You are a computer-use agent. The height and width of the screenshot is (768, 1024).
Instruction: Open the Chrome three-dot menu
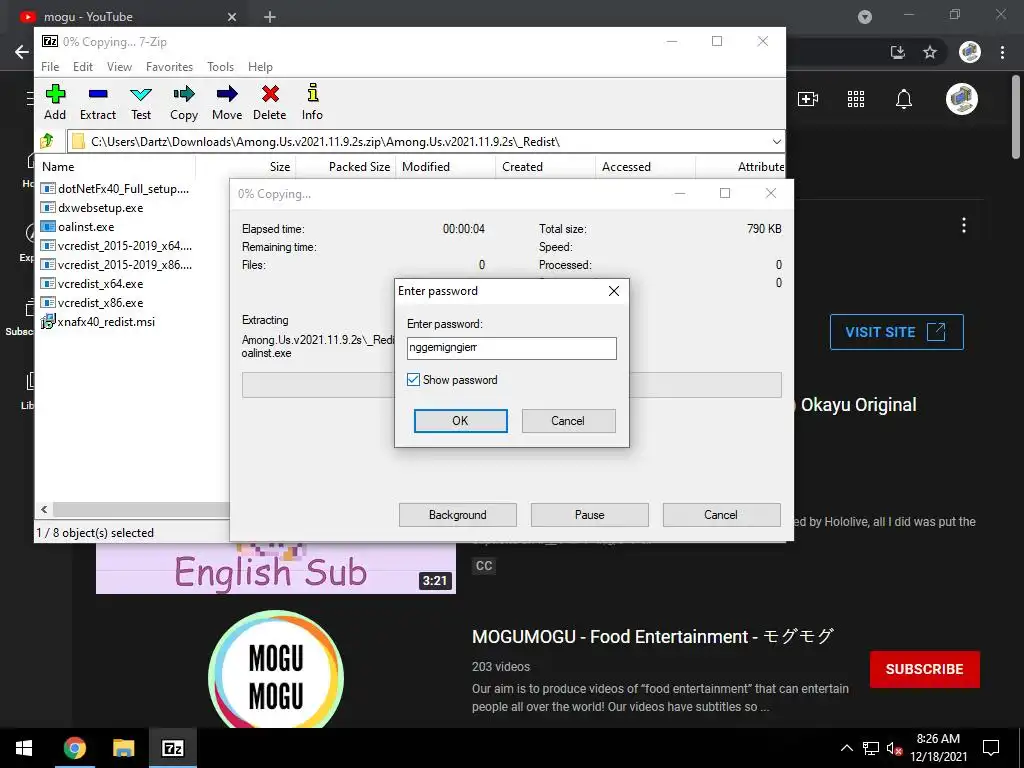click(x=1002, y=52)
